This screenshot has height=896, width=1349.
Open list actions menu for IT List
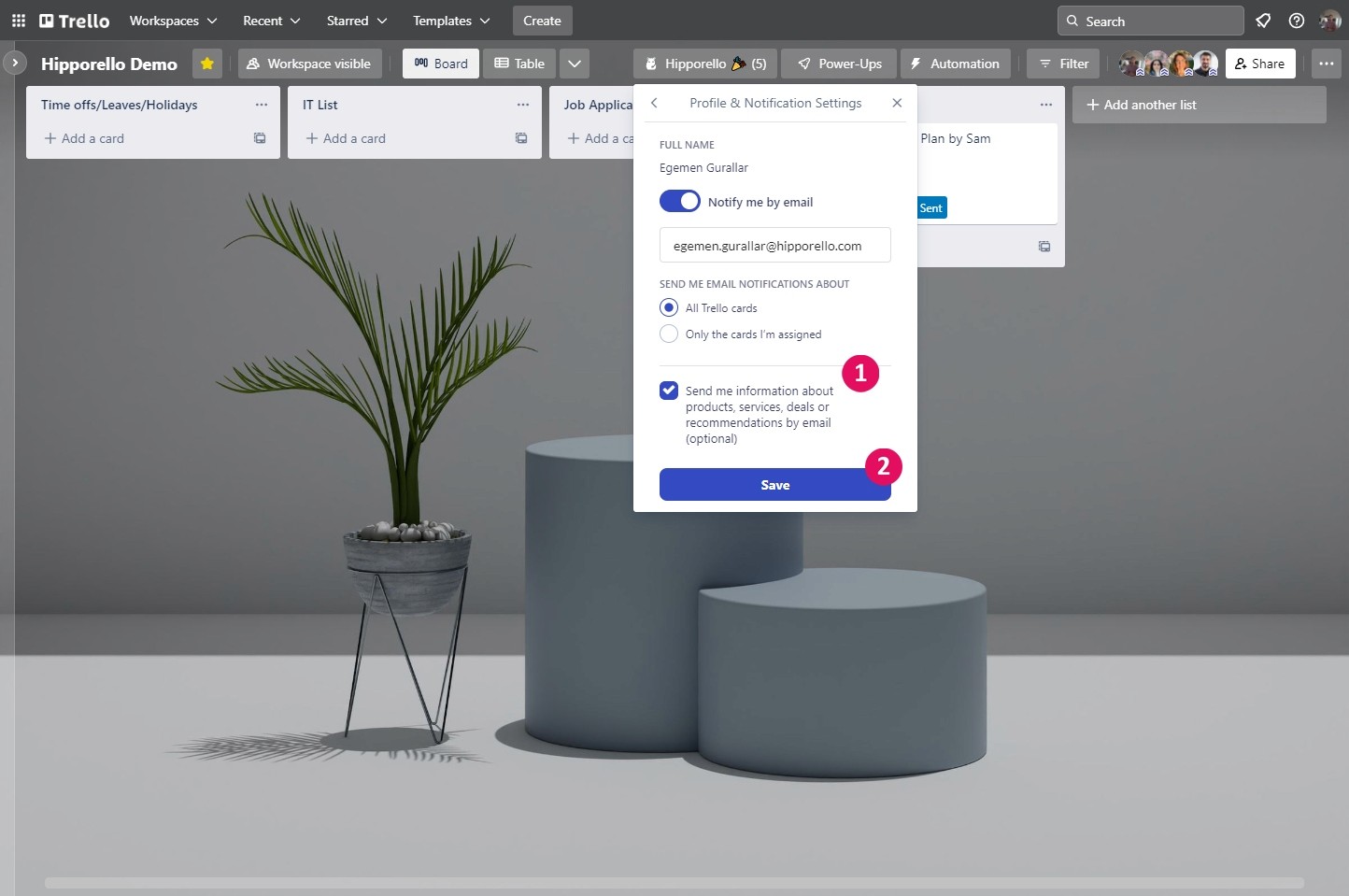click(x=523, y=105)
